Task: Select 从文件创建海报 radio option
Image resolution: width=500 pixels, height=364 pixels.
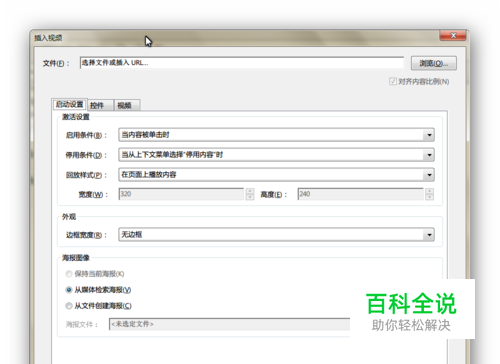Action: [69, 306]
